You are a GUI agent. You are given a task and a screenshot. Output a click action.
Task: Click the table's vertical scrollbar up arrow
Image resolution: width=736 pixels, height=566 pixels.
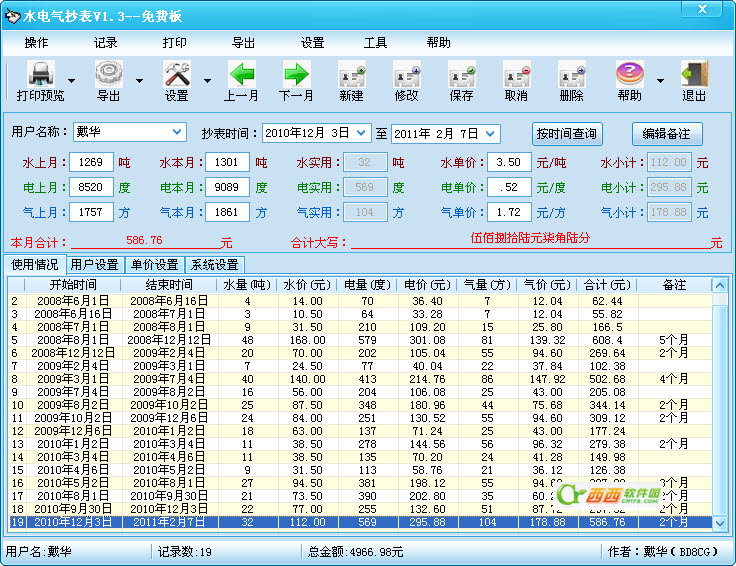719,284
